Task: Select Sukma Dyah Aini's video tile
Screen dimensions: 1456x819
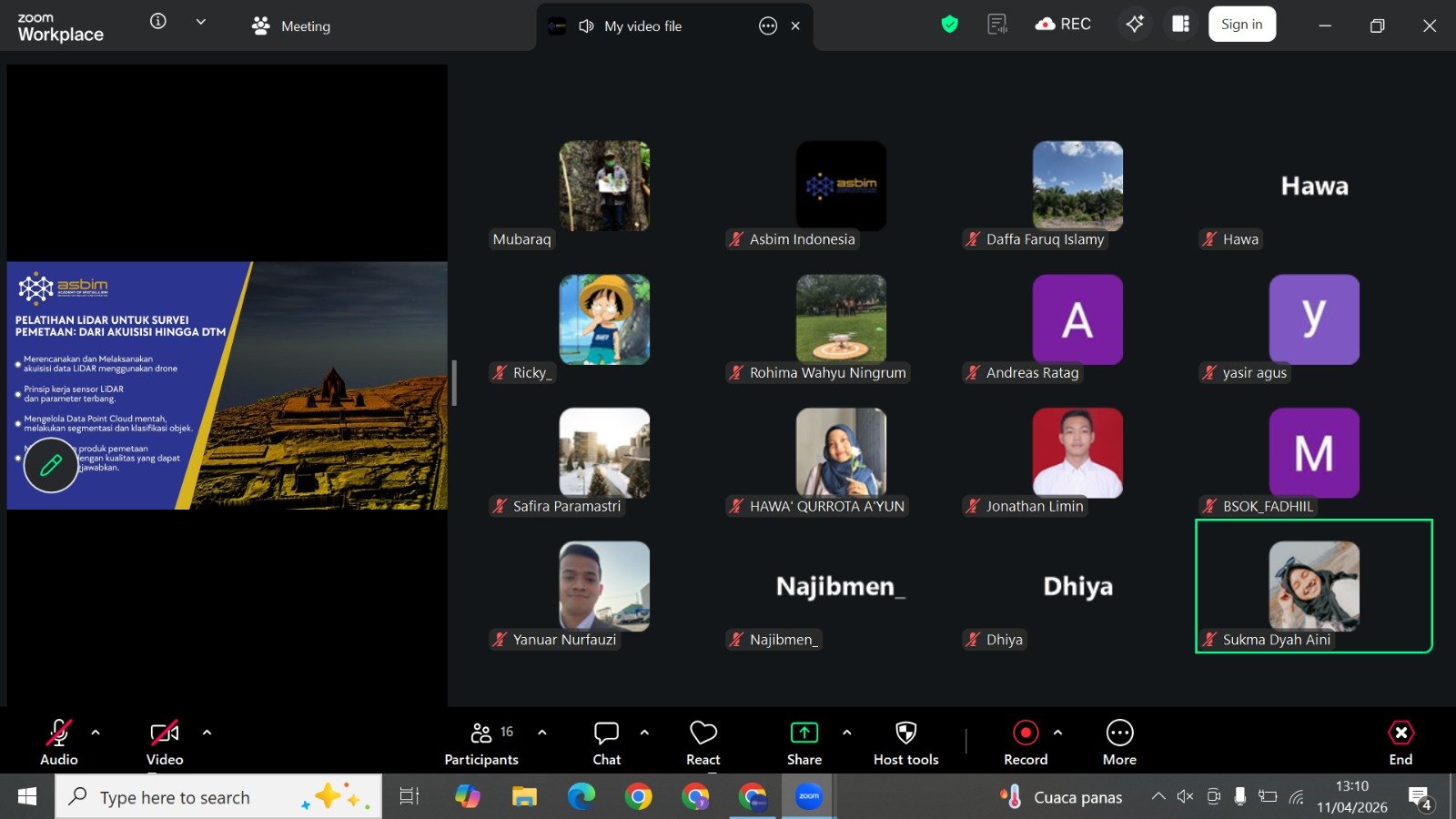Action: click(x=1313, y=586)
